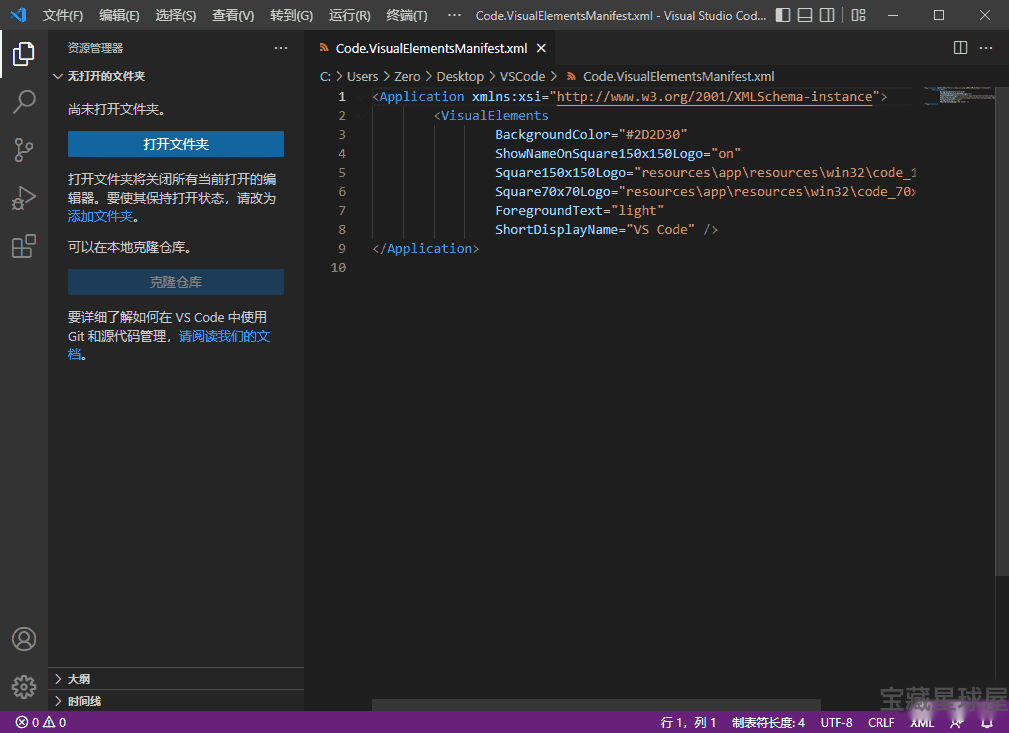The image size is (1009, 733).
Task: Collapse the 无打开的文件夹 section
Action: pos(176,76)
